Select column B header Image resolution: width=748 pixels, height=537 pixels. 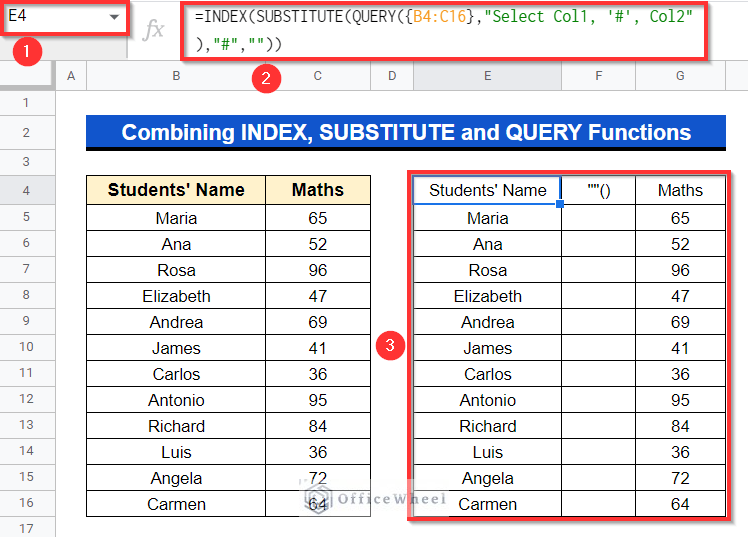click(x=176, y=76)
